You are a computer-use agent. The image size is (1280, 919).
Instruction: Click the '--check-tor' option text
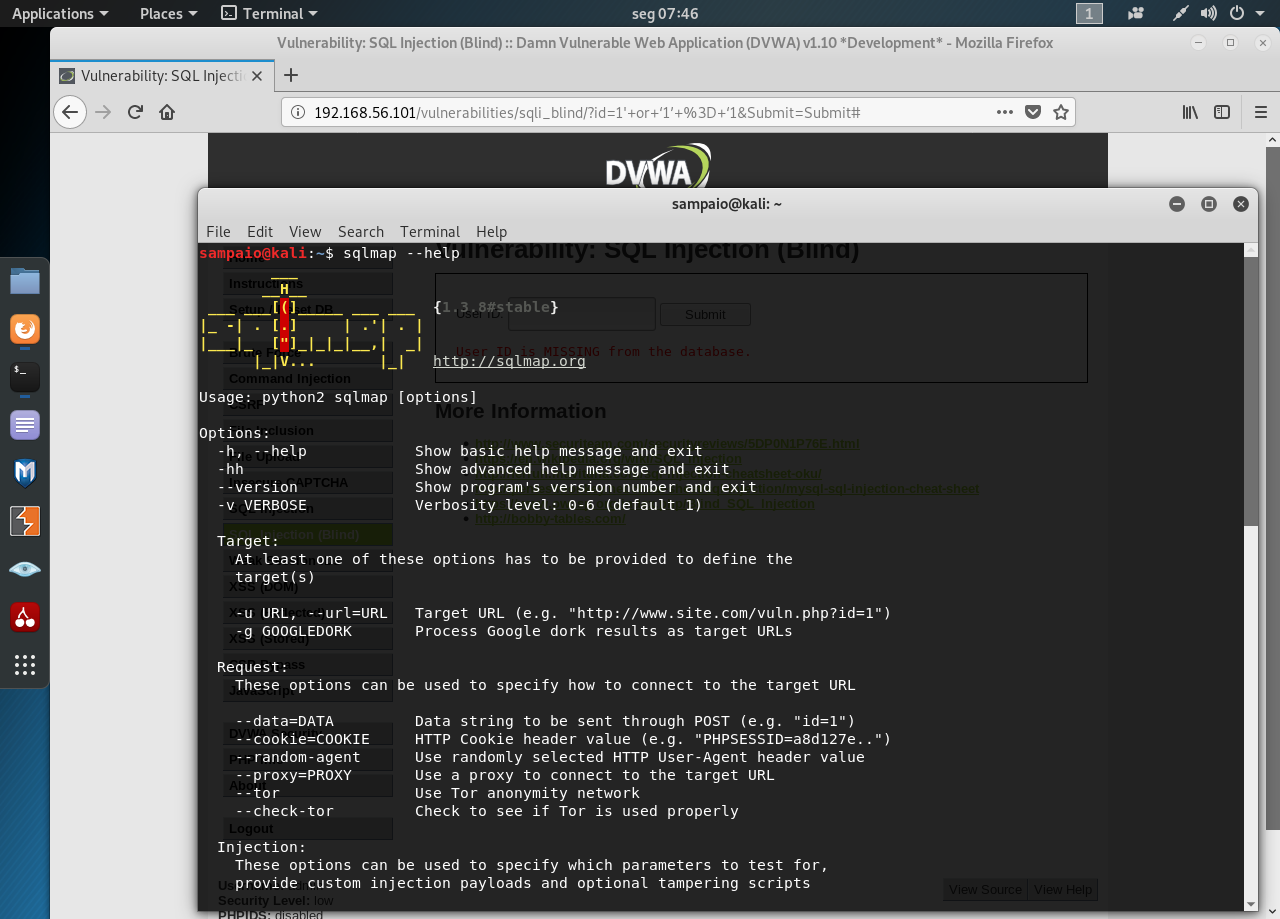284,811
